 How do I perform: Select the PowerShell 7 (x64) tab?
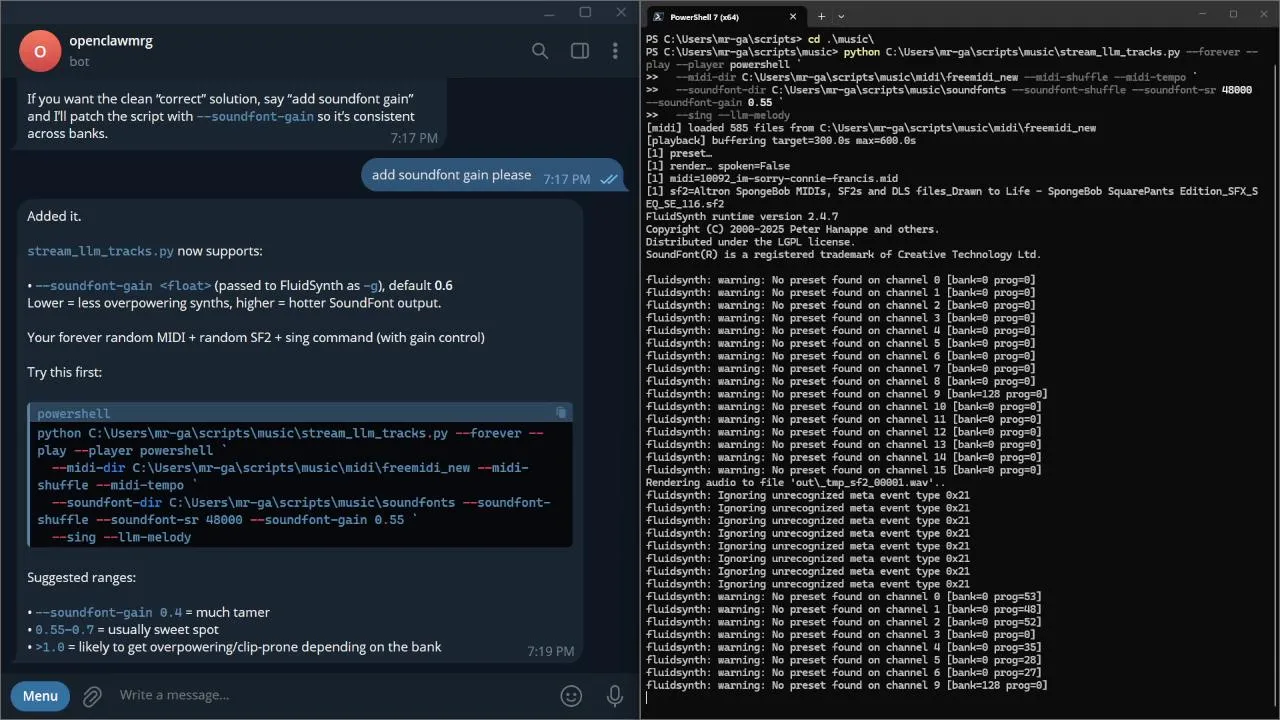pyautogui.click(x=726, y=16)
